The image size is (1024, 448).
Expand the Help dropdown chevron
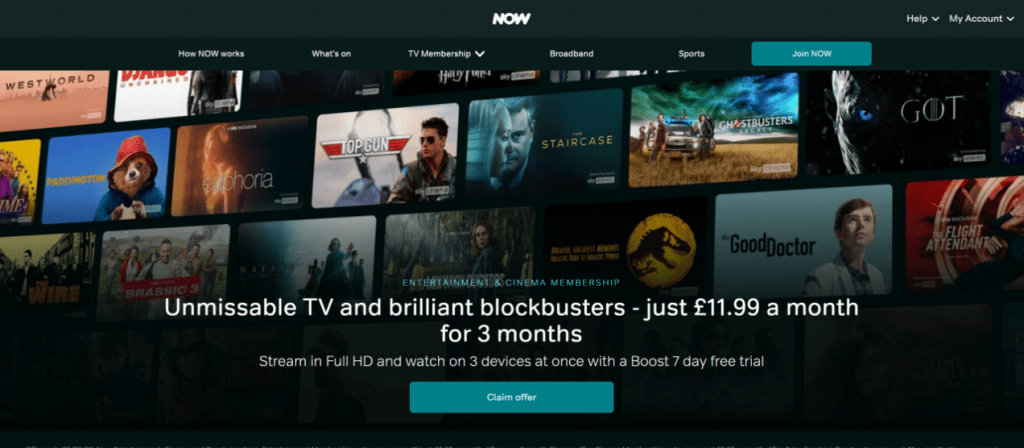(x=935, y=19)
